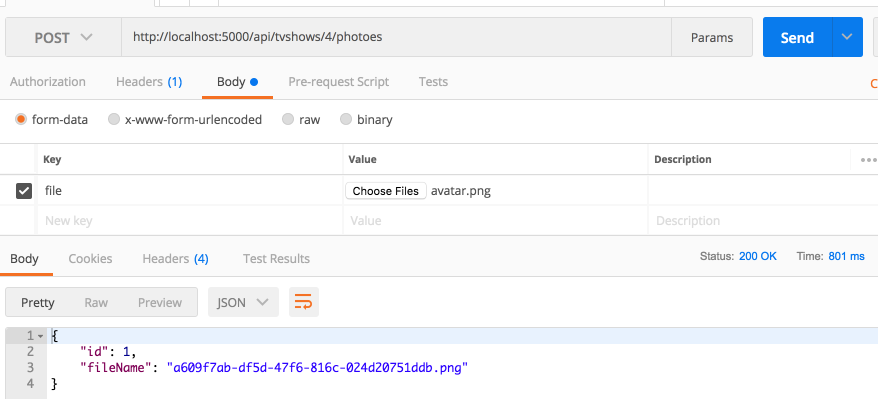Click the Value column header
The image size is (878, 399).
pyautogui.click(x=362, y=159)
